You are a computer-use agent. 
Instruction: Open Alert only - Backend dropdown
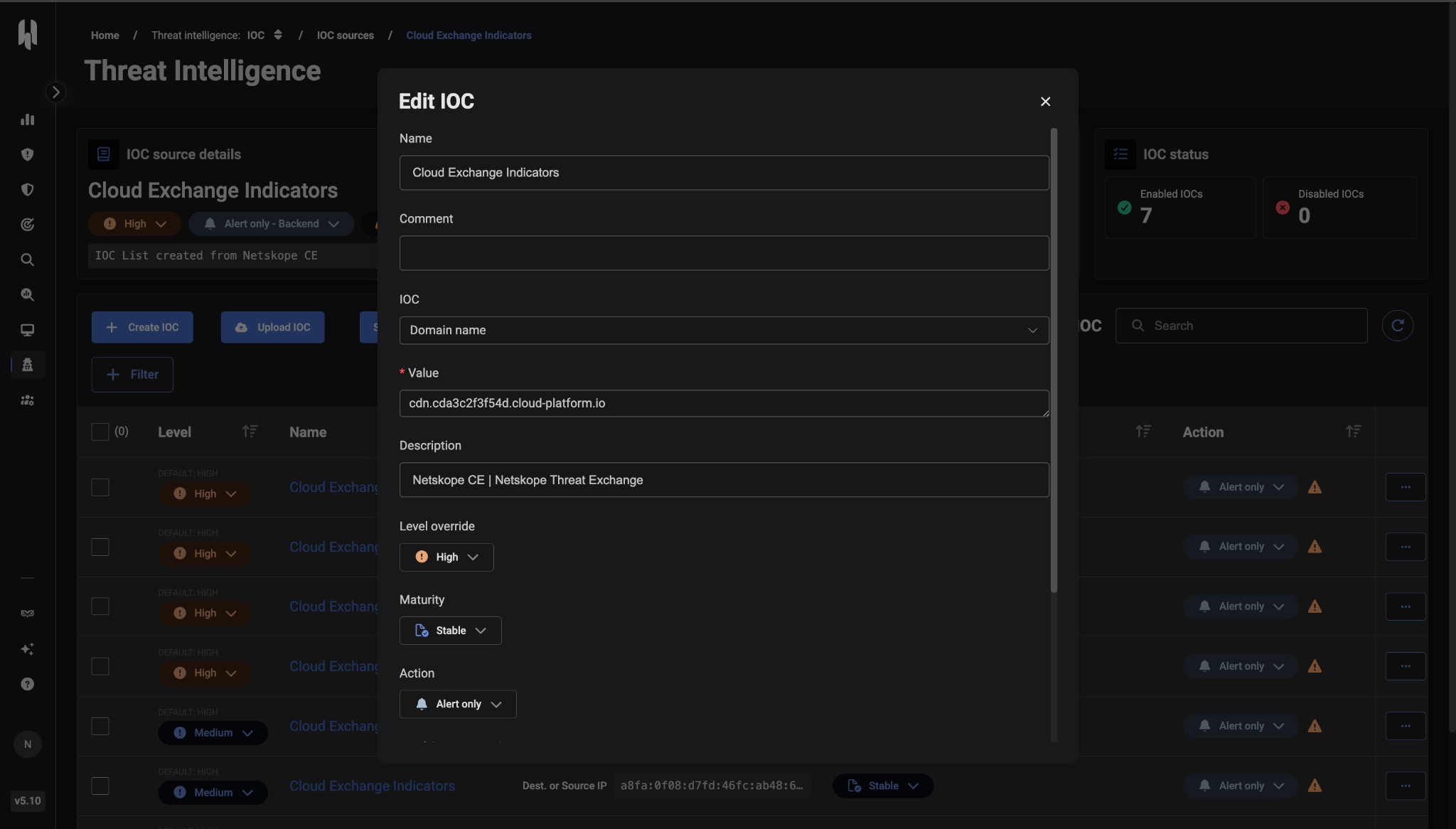pos(271,224)
